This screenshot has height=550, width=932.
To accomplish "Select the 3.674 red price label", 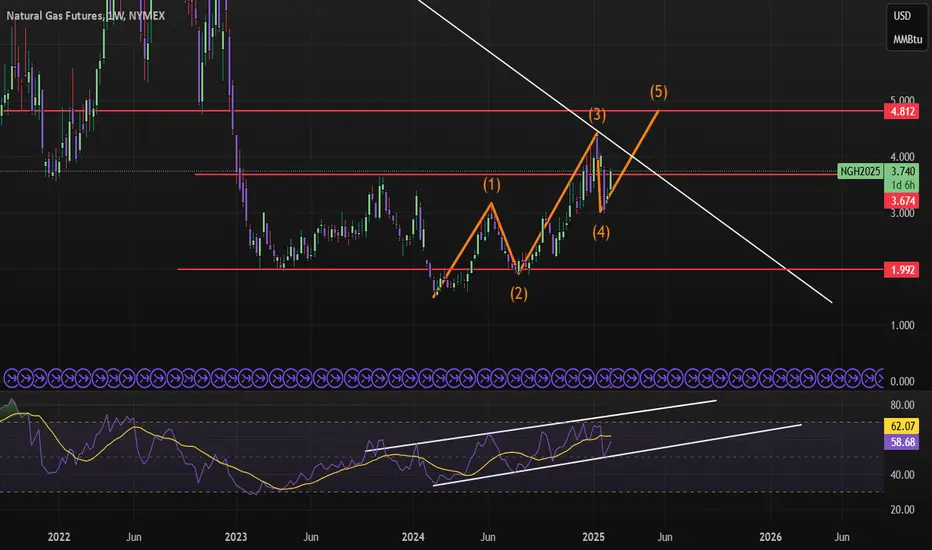I will [x=902, y=201].
